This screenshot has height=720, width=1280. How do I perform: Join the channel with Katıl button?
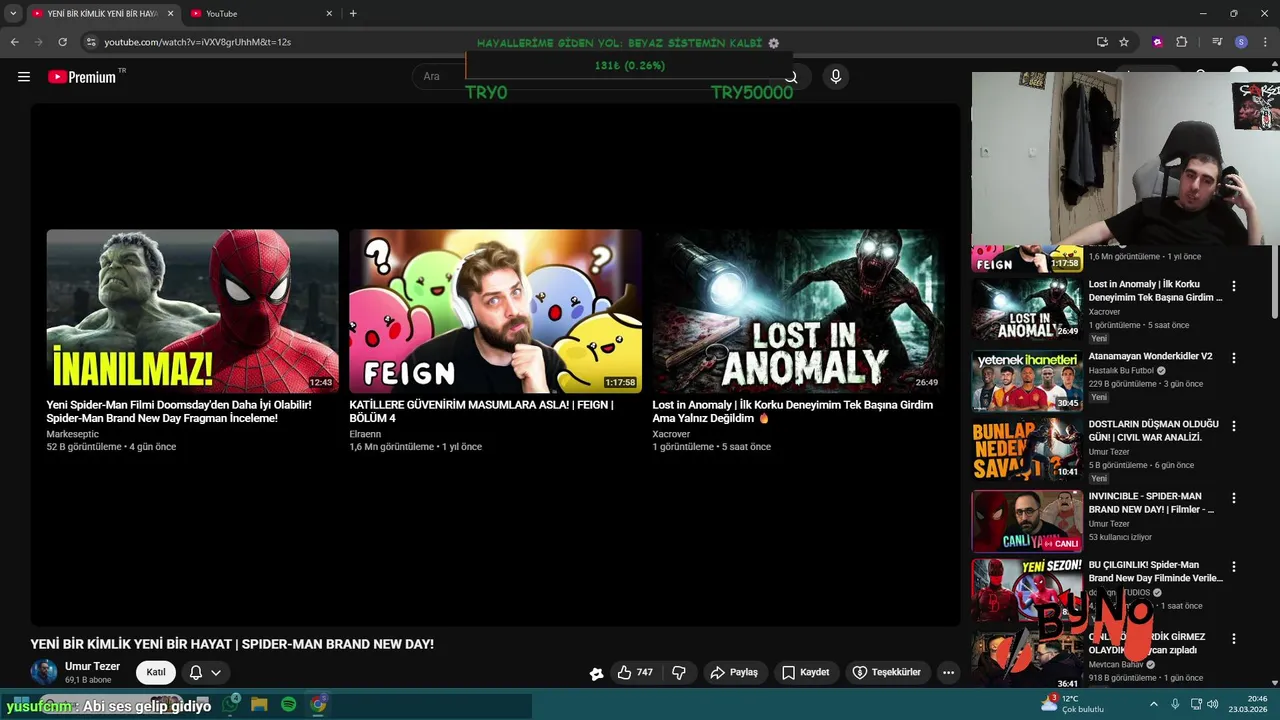(x=156, y=672)
